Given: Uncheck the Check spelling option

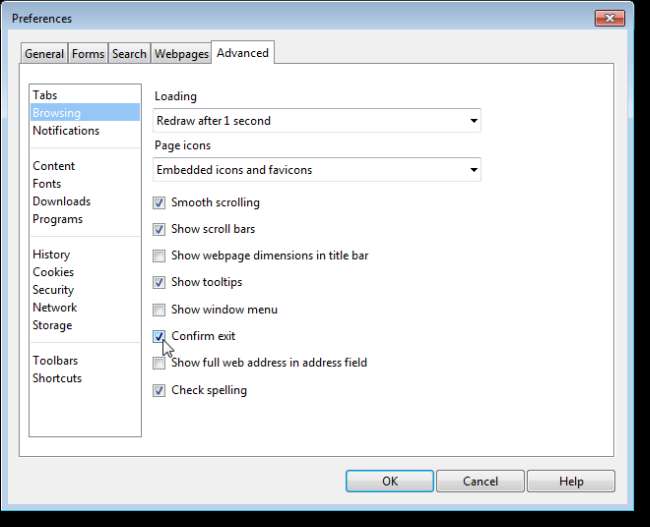Looking at the screenshot, I should coord(159,390).
